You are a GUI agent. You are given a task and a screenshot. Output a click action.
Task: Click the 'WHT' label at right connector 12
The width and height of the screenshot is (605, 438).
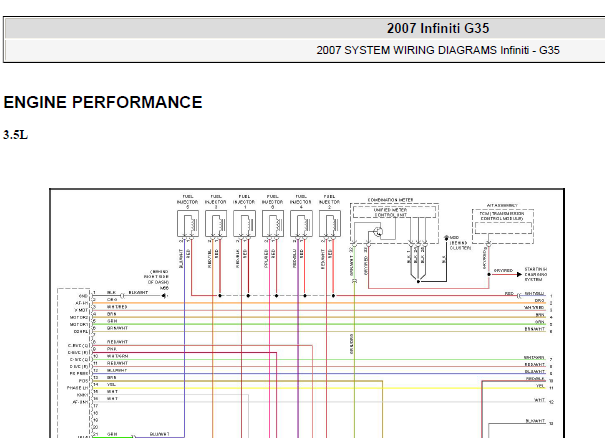[x=540, y=400]
